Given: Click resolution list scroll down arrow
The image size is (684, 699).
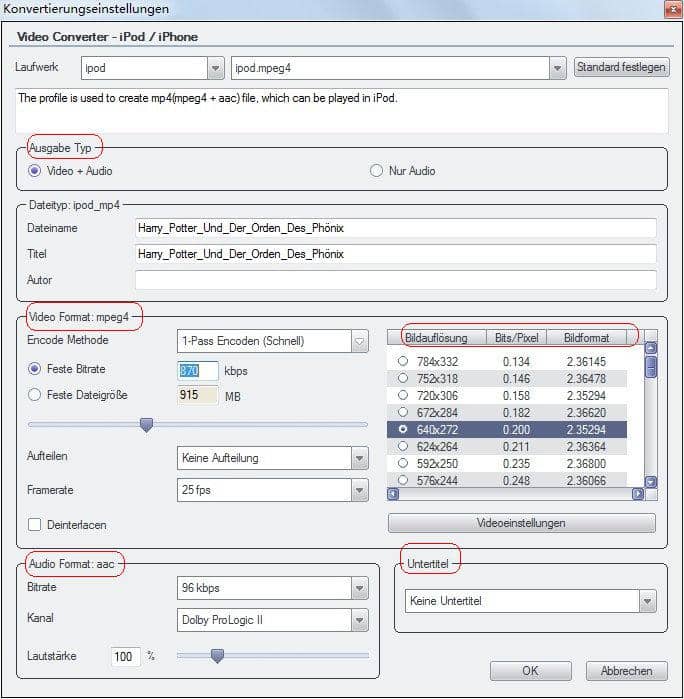Looking at the screenshot, I should (x=651, y=482).
